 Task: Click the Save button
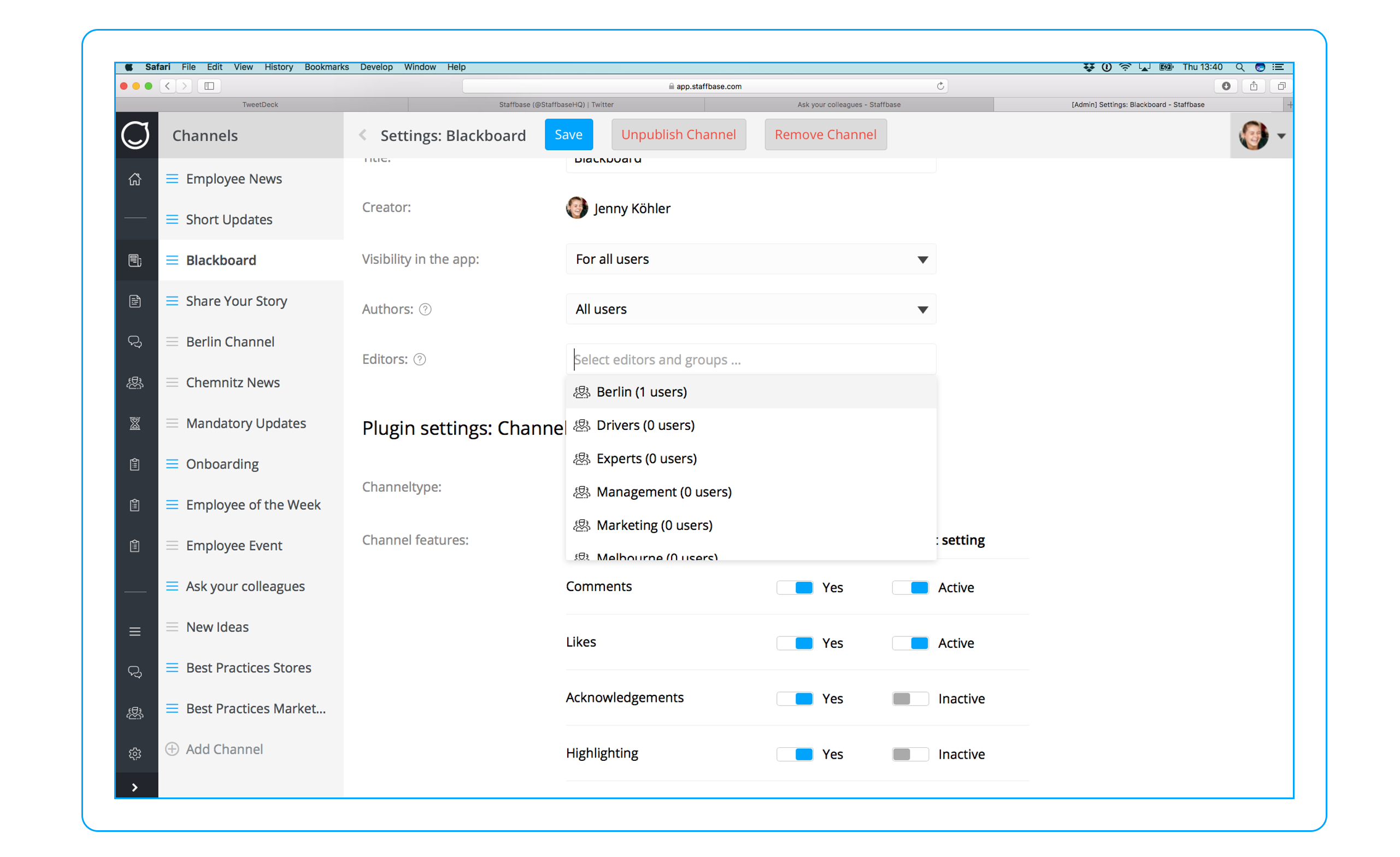[569, 134]
